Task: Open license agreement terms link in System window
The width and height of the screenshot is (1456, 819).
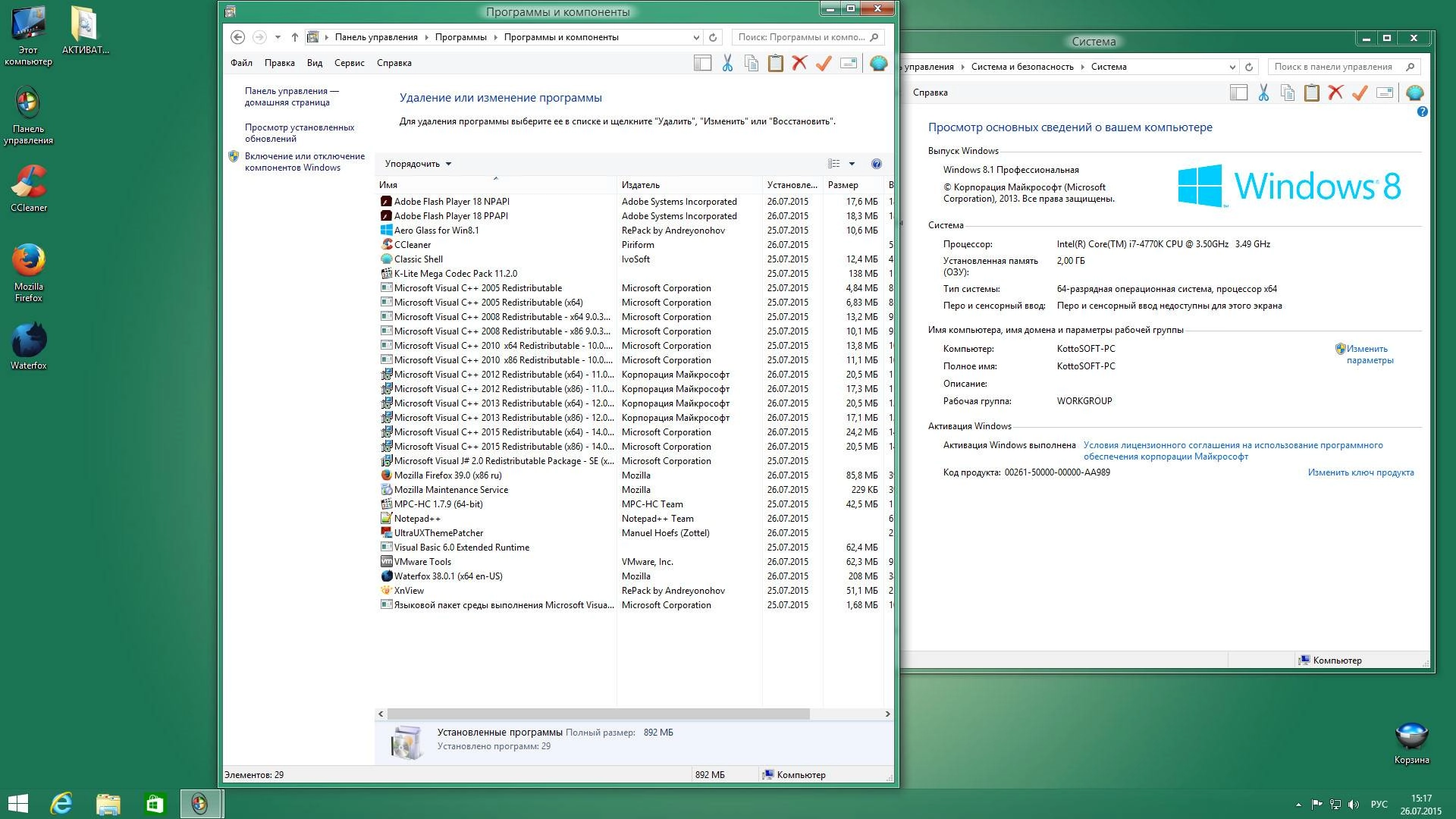Action: point(1233,450)
